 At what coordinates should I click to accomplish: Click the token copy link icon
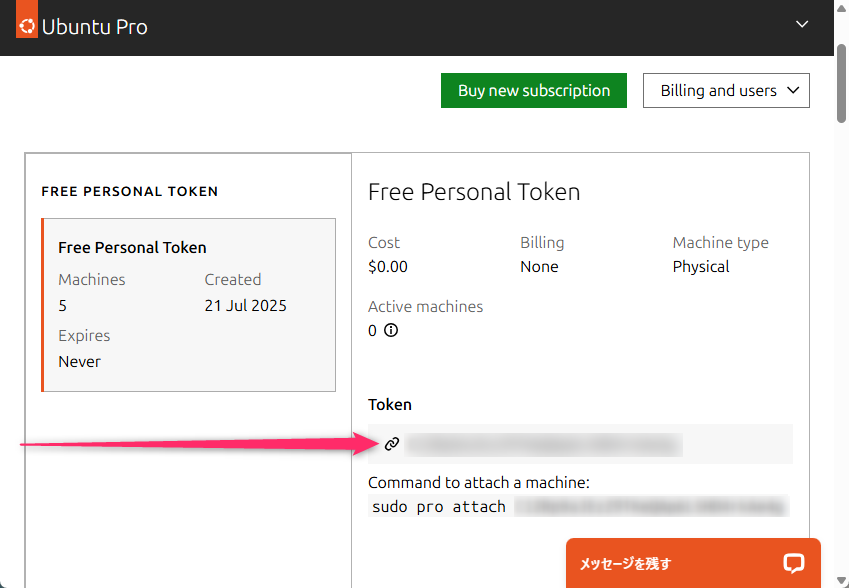[x=391, y=445]
